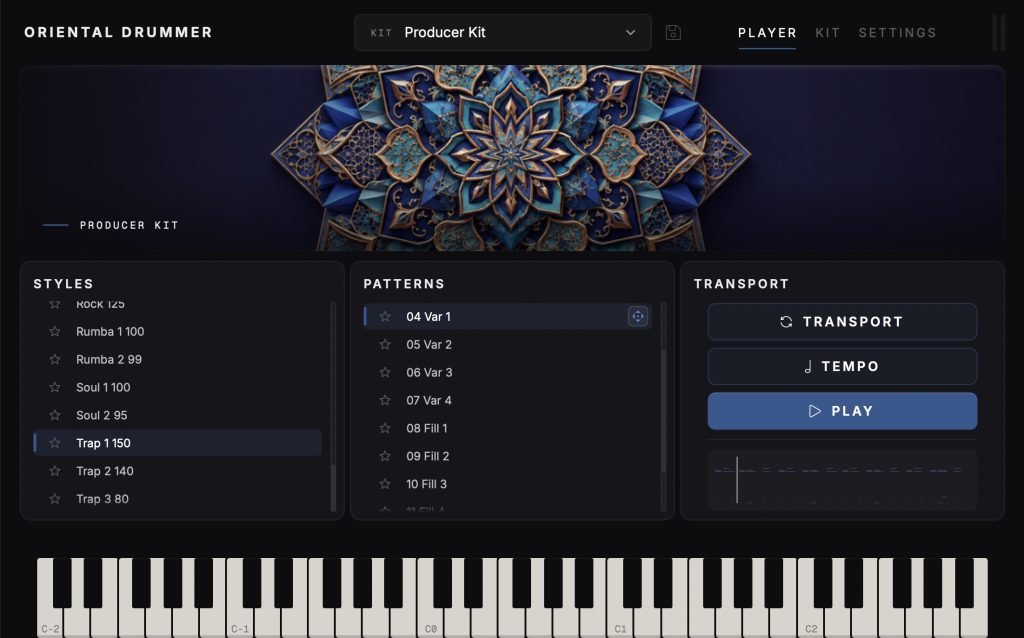This screenshot has width=1024, height=638.
Task: Click the TRANSPORT sync button
Action: pyautogui.click(x=842, y=322)
